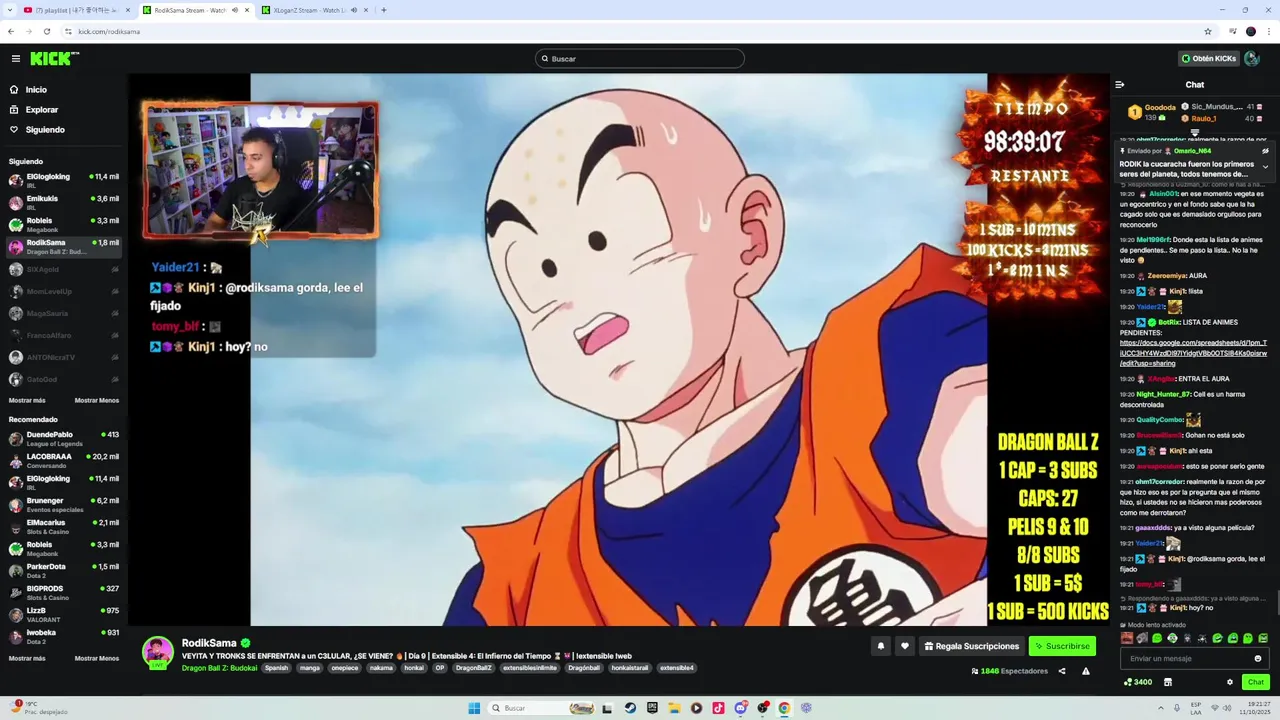Open Discord from the taskbar
Viewport: 1280px width, 720px height.
pyautogui.click(x=740, y=708)
